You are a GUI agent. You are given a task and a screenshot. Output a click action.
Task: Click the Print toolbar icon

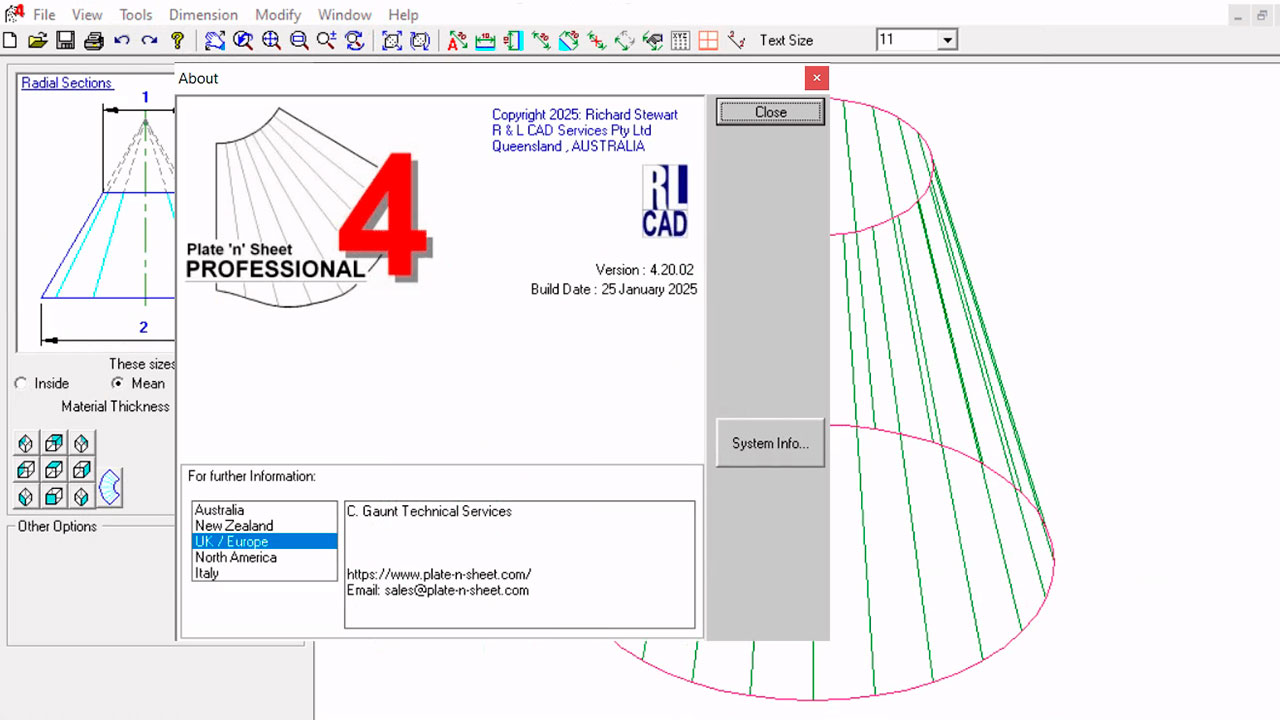pos(92,40)
